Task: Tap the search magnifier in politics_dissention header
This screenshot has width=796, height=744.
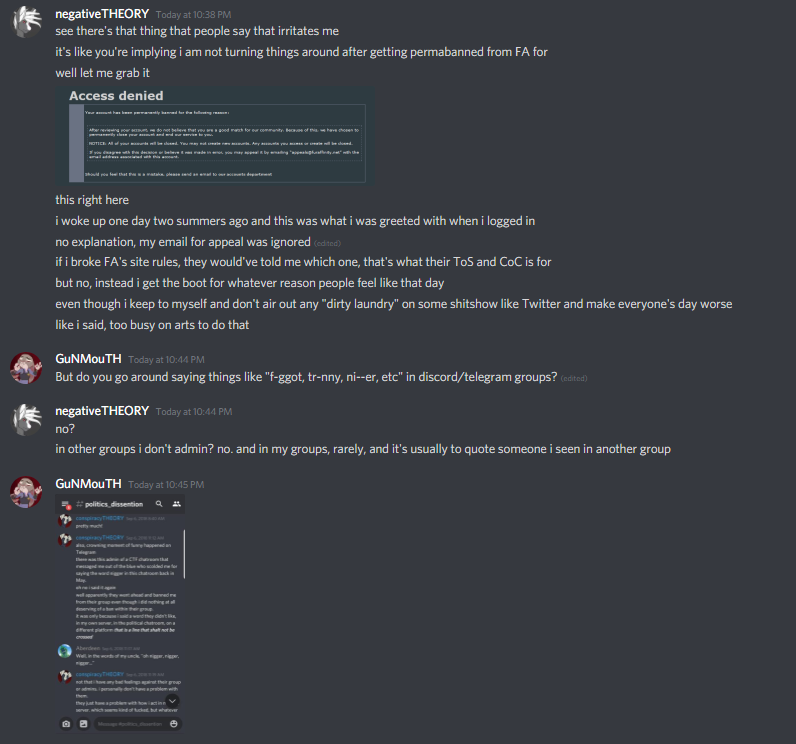Action: 159,504
